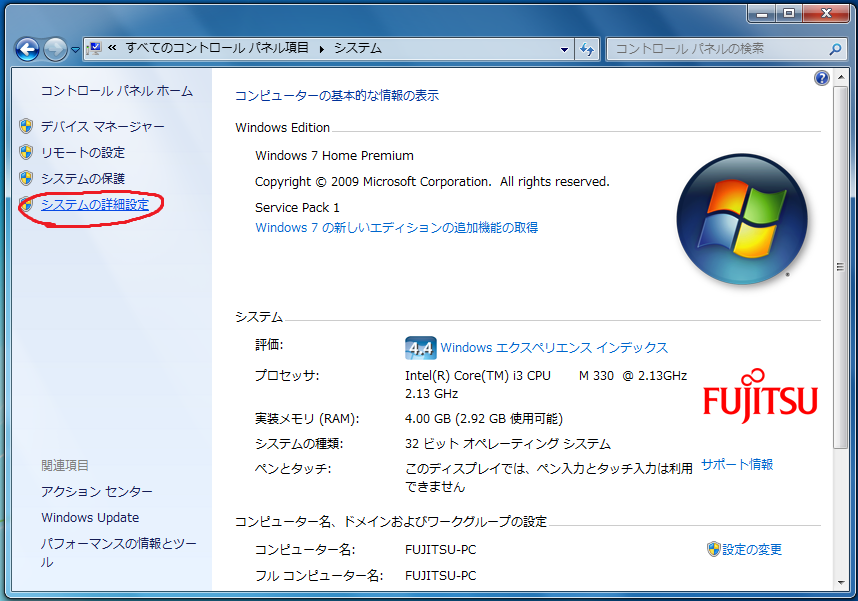Click the shield icon beside リモートの設定
Viewport: 858px width, 601px height.
point(26,152)
